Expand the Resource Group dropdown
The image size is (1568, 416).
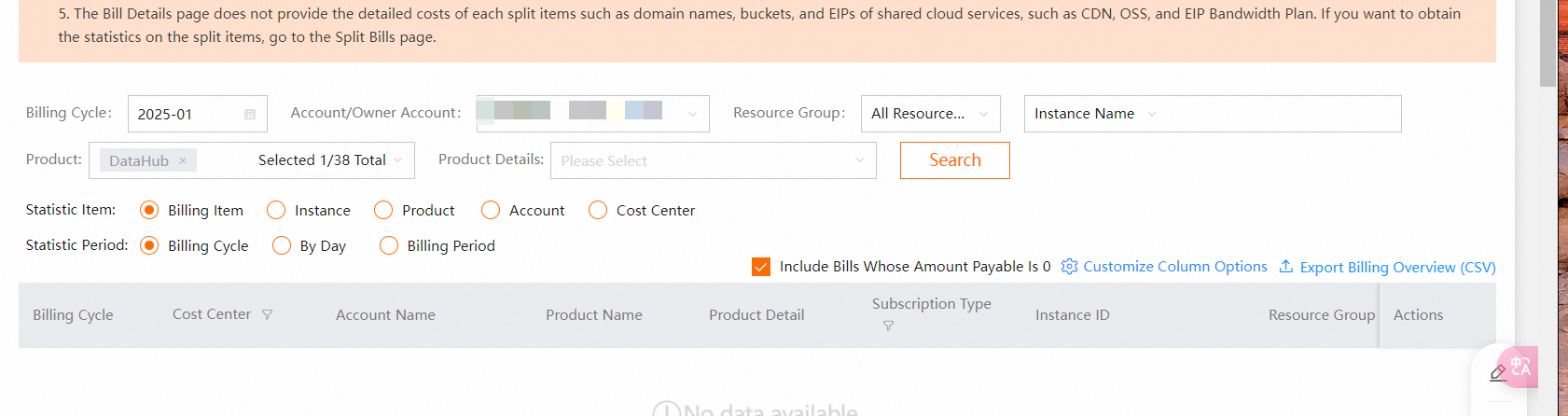[930, 114]
